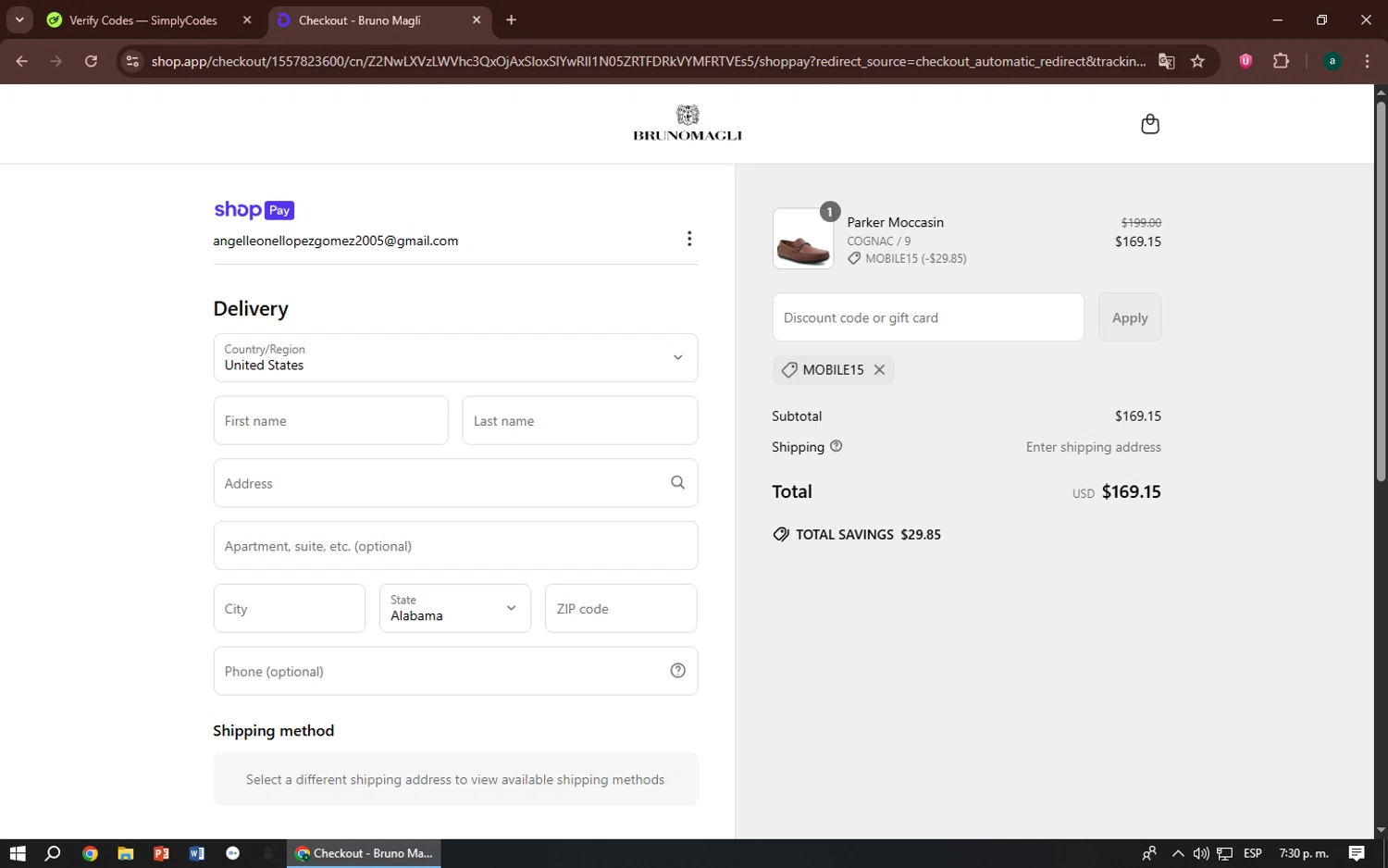The width and height of the screenshot is (1388, 868).
Task: Click the Phone (optional) field
Action: [455, 671]
